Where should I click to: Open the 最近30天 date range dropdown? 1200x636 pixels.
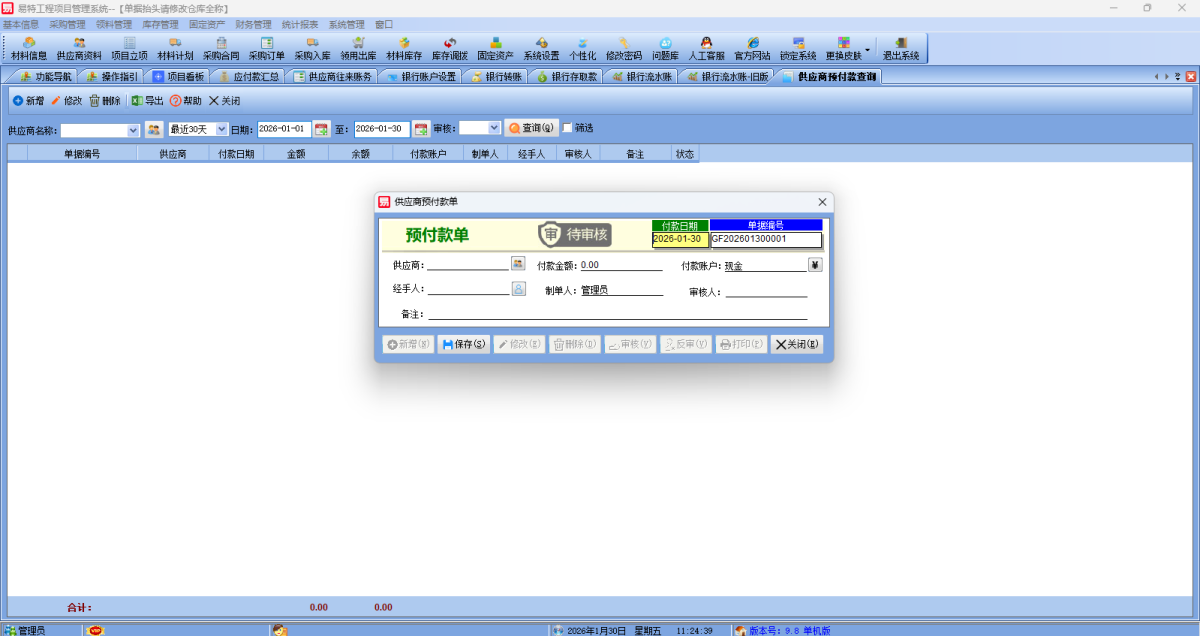coord(221,129)
